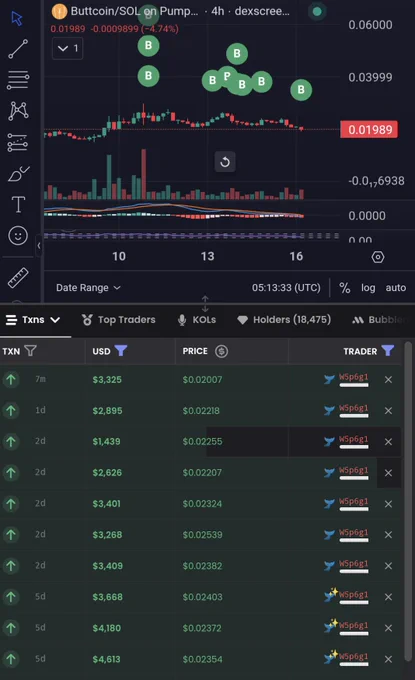Image resolution: width=415 pixels, height=680 pixels.
Task: Open trader W5p6g1 on the $3,668 row
Action: click(x=353, y=595)
